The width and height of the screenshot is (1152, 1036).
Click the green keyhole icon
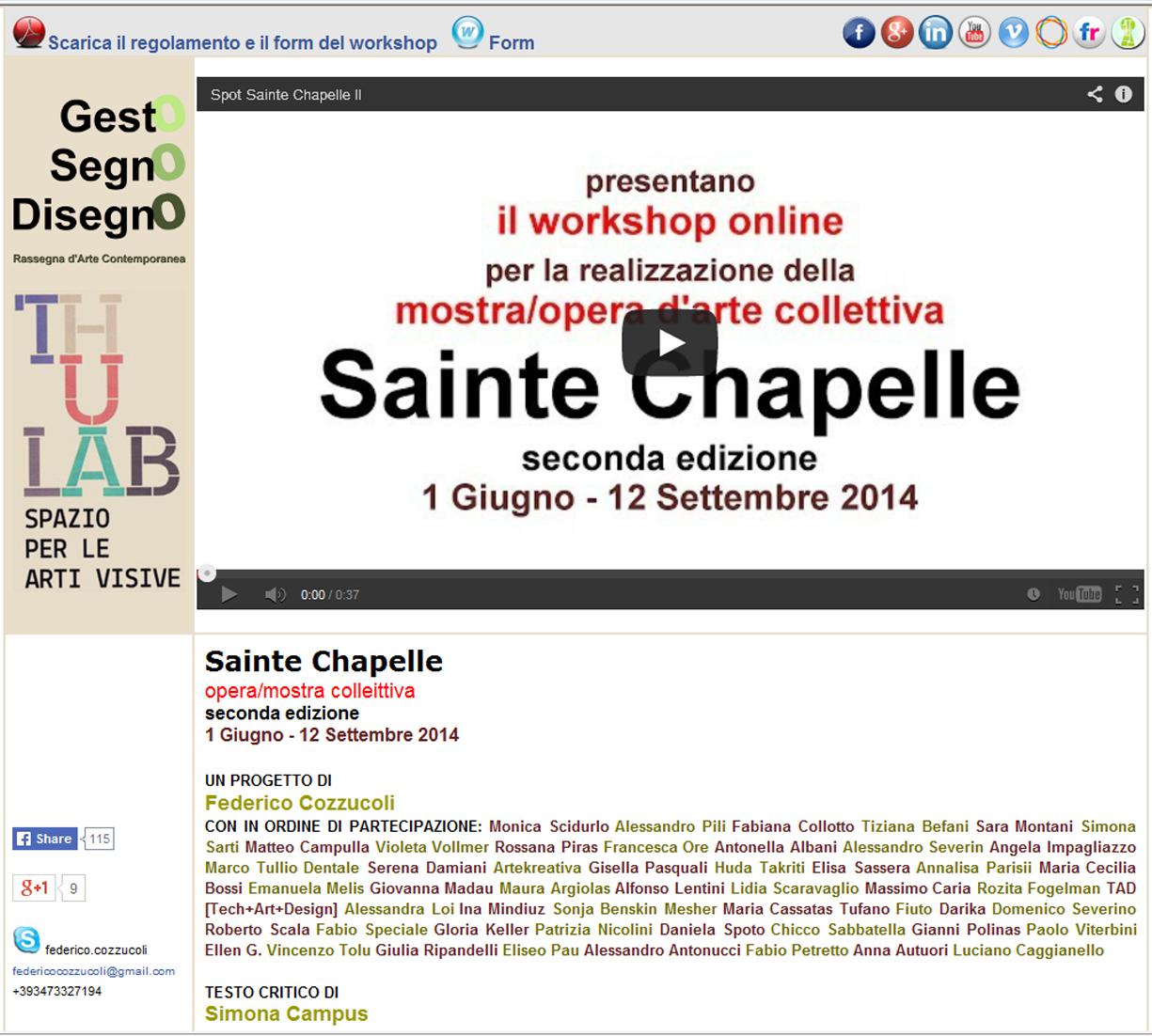1128,33
